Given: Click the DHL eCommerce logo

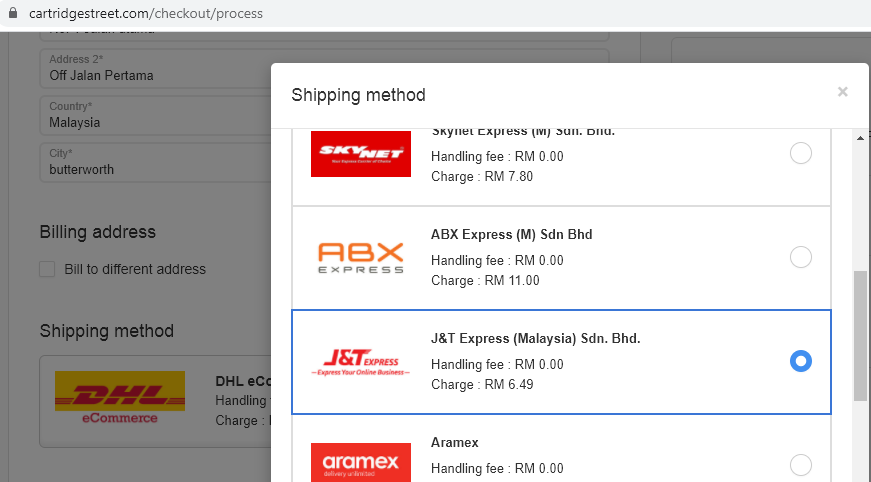Looking at the screenshot, I should [x=120, y=398].
